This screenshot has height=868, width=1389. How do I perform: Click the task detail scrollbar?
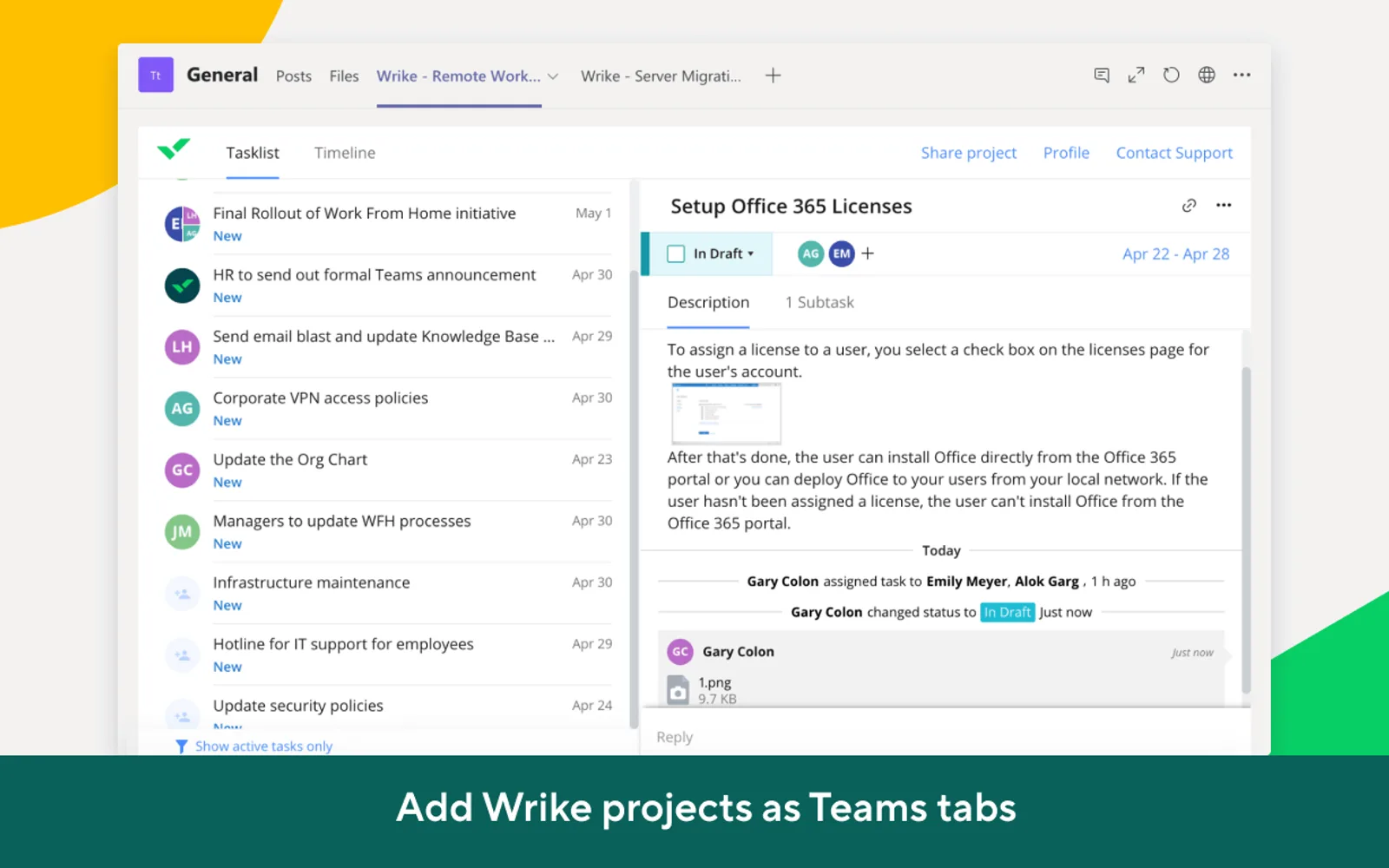click(x=1246, y=529)
